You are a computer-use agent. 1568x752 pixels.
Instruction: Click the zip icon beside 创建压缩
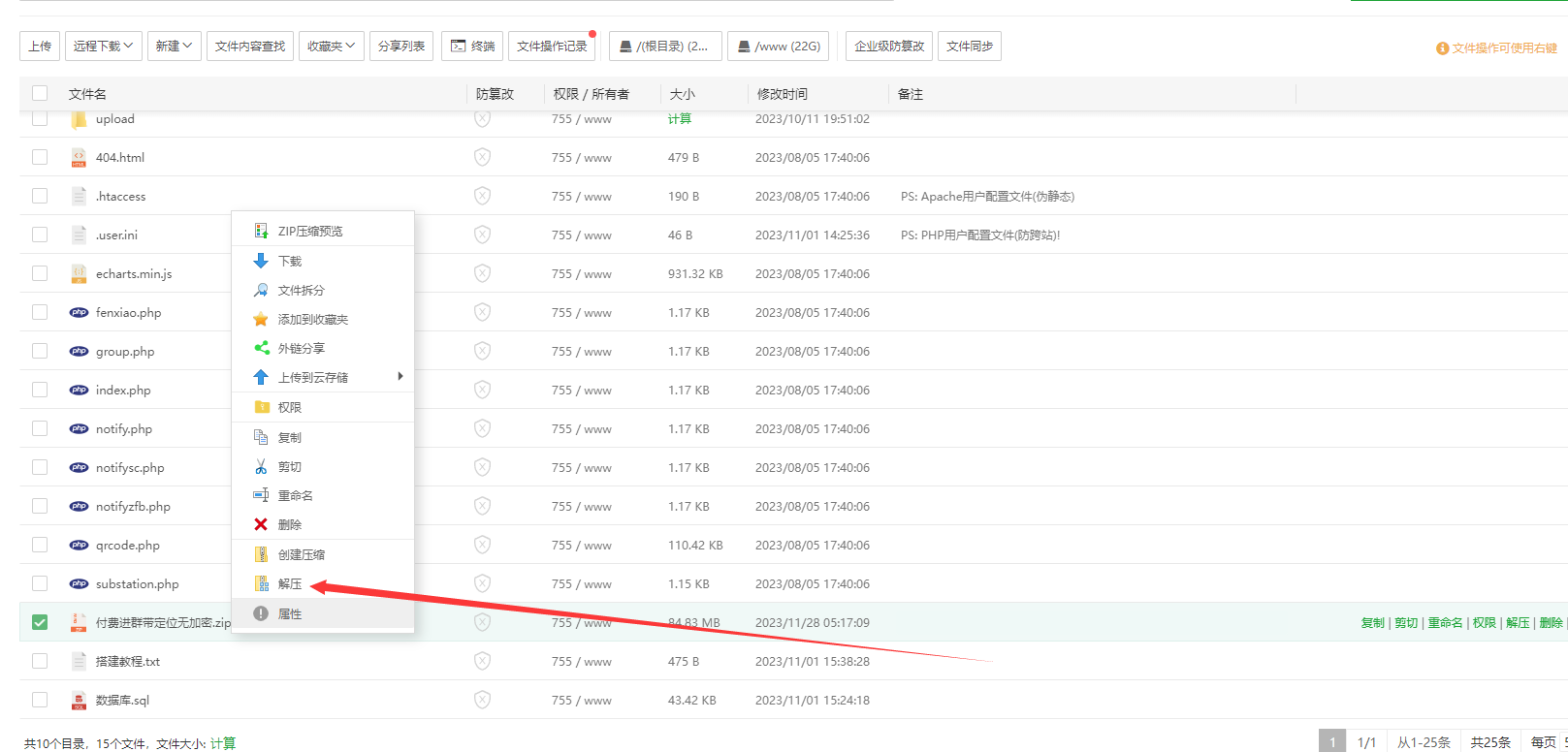tap(261, 554)
